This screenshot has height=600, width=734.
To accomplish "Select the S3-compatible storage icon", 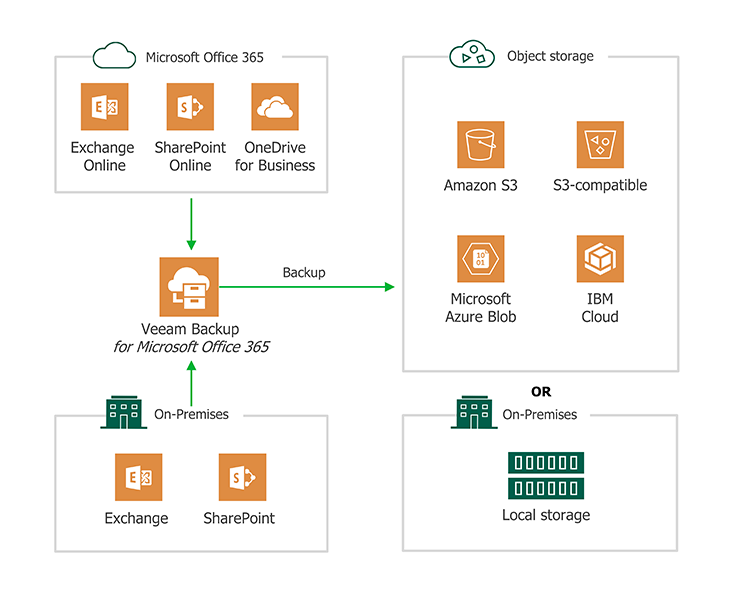I will coord(600,146).
